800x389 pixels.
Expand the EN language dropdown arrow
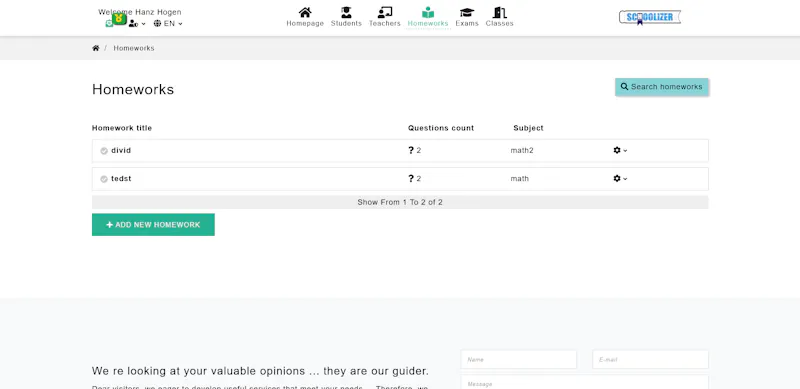point(180,24)
